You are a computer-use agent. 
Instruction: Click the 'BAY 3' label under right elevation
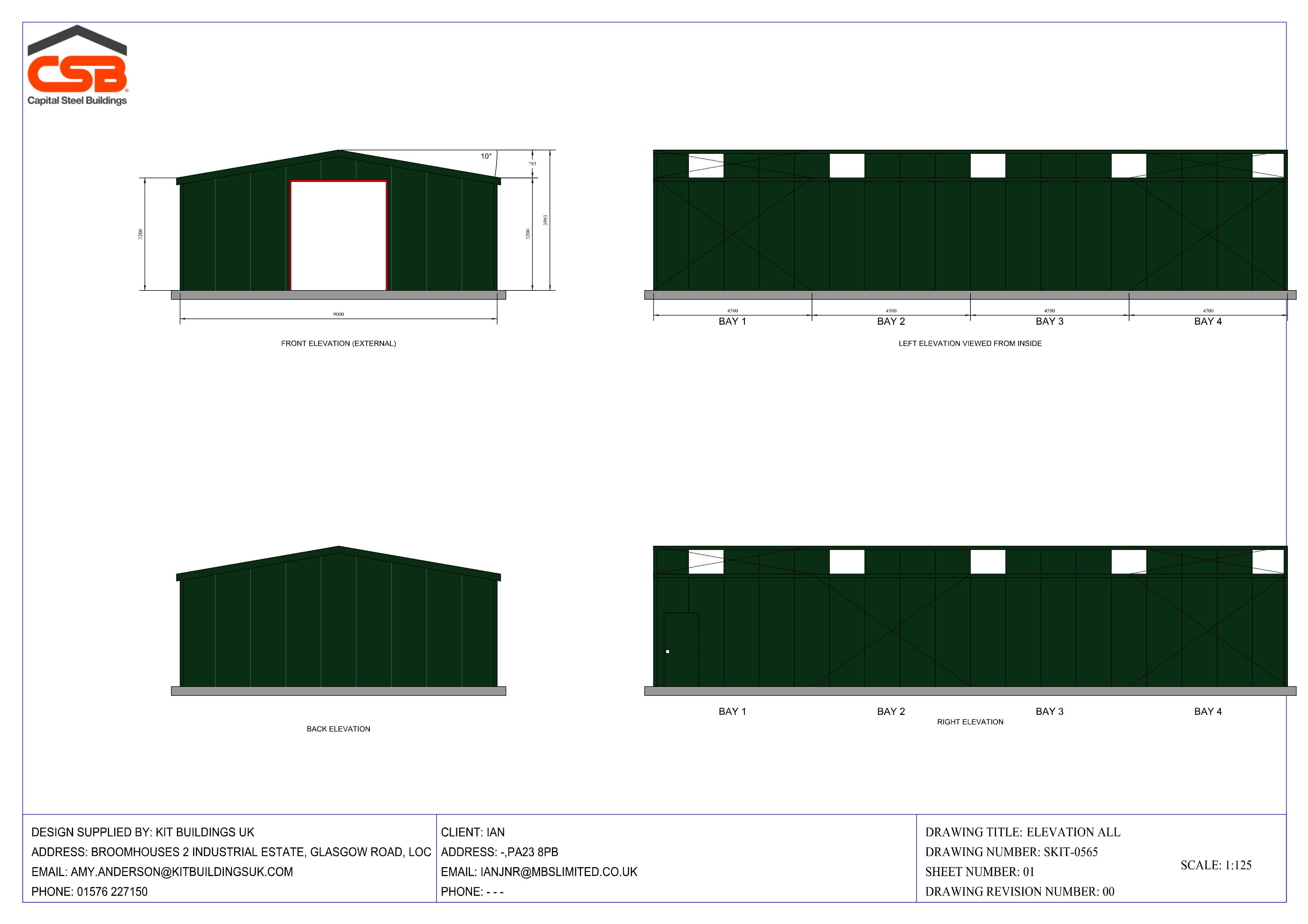[1049, 712]
